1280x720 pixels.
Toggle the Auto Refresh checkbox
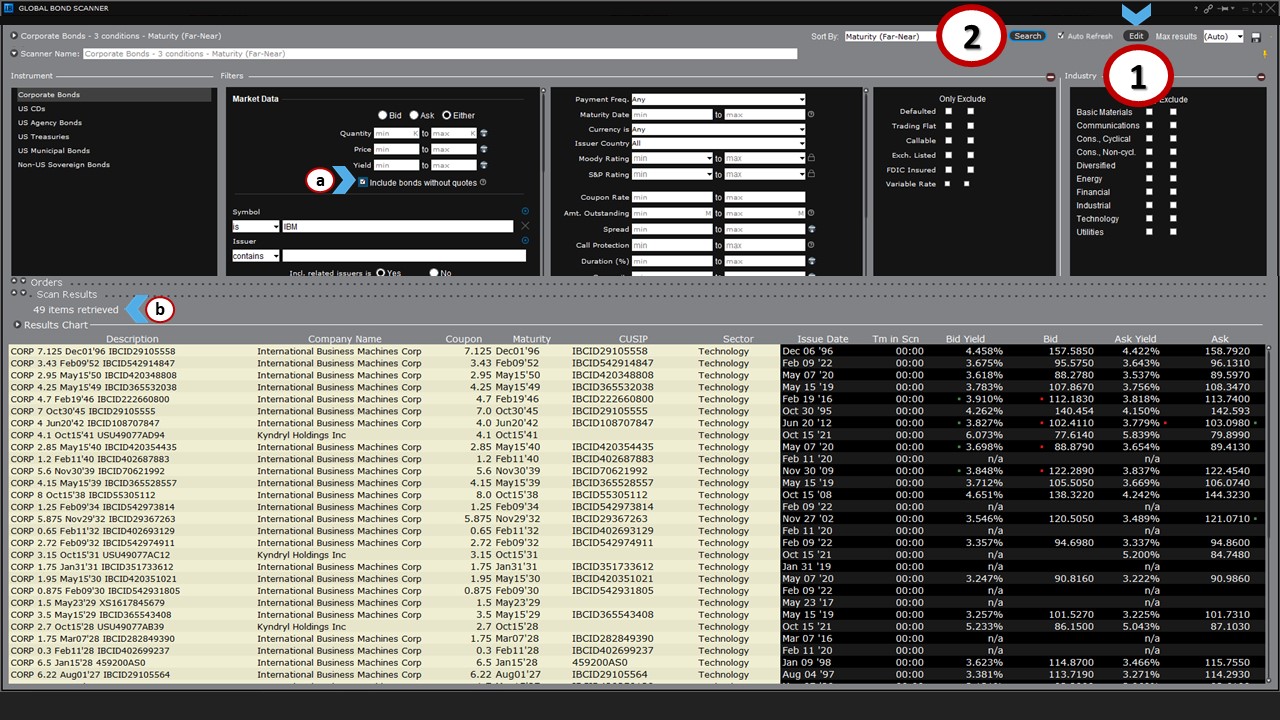tap(1061, 36)
